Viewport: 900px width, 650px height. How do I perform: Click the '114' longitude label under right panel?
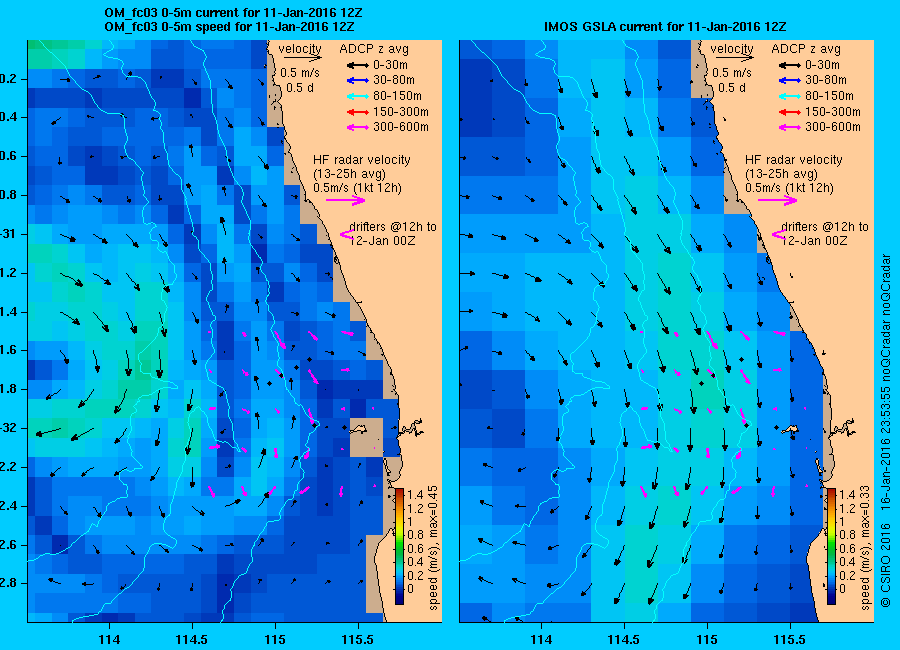click(541, 639)
